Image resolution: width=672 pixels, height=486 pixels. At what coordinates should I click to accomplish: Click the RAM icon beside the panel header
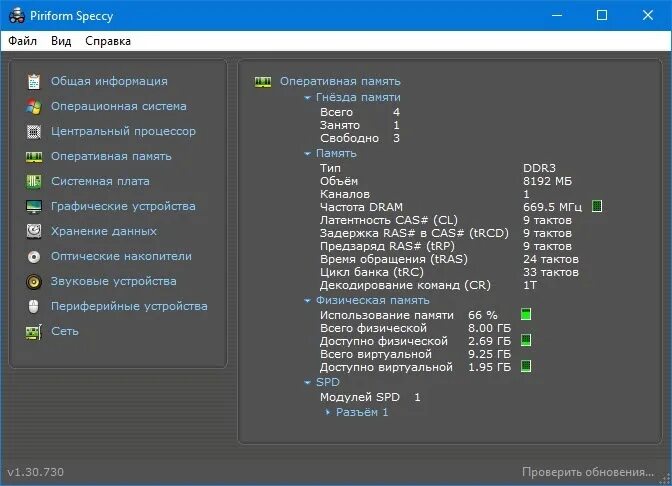point(263,81)
